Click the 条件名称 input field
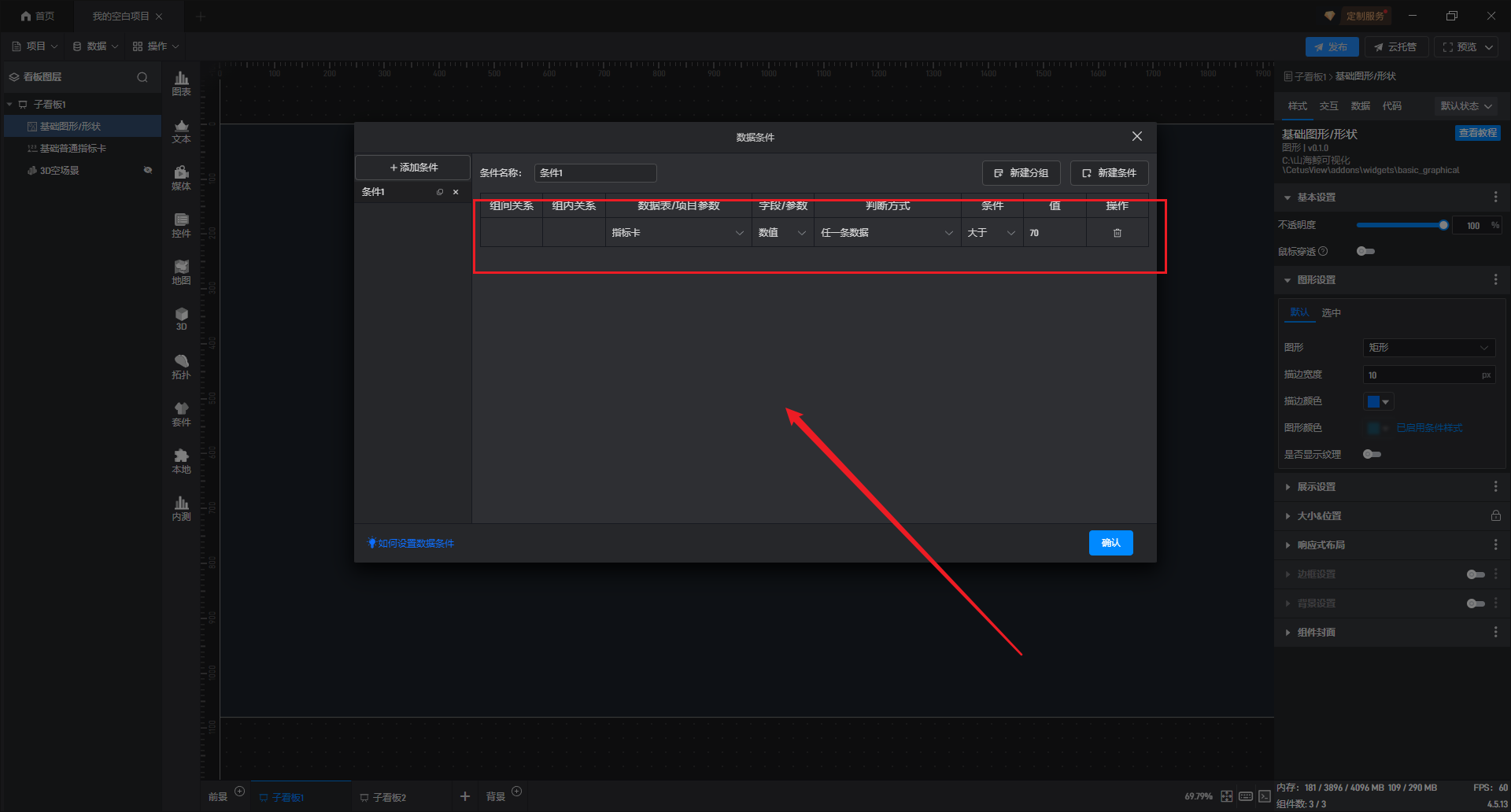The width and height of the screenshot is (1511, 812). coord(595,173)
